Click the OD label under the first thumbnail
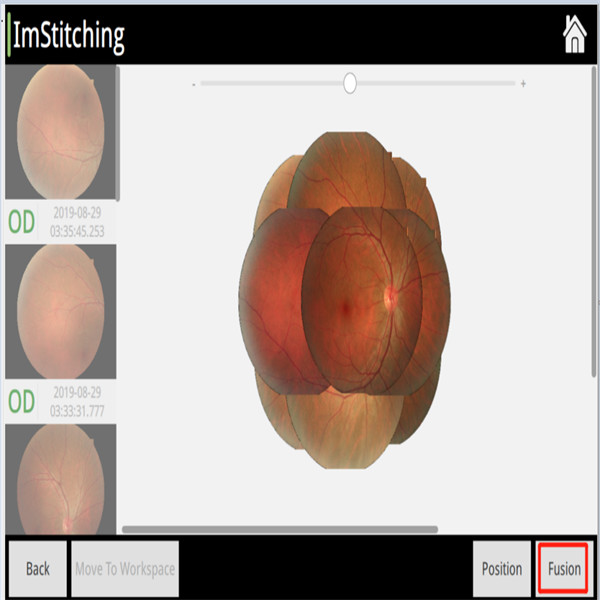Viewport: 600px width, 600px height. [21, 223]
